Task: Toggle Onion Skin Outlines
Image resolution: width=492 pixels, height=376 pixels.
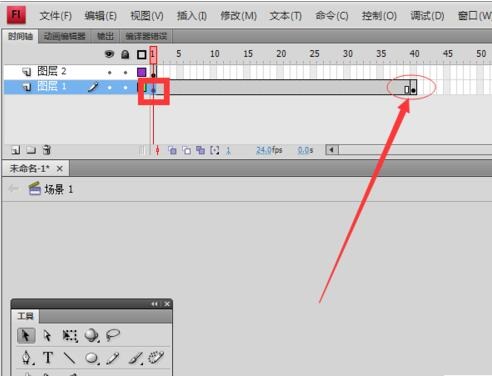Action: click(187, 150)
